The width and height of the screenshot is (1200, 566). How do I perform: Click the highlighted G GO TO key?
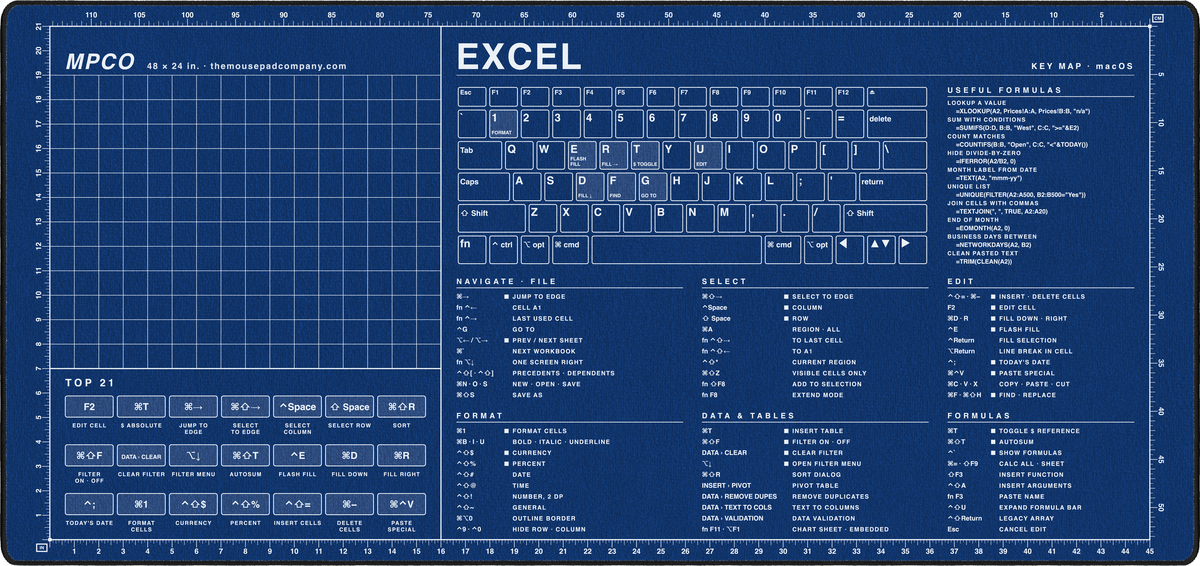653,186
